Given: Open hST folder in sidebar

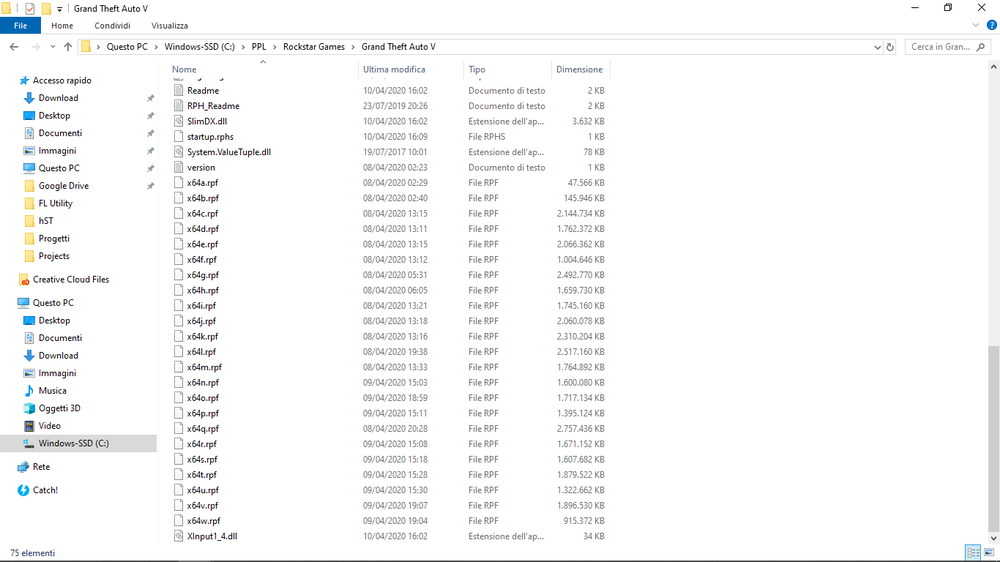Looking at the screenshot, I should coord(46,221).
